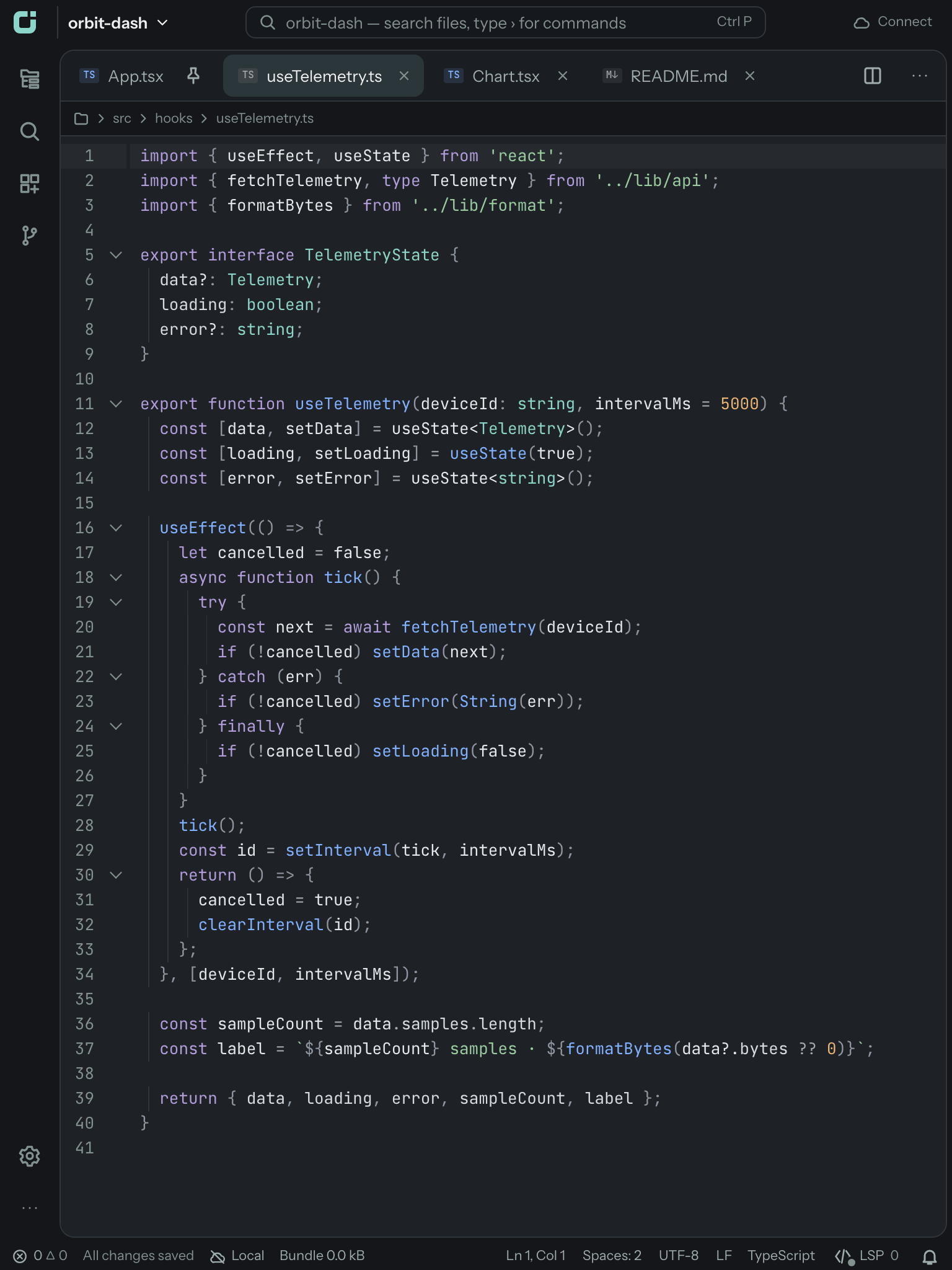The image size is (952, 1270).
Task: Collapse the catch block on line 22
Action: pos(116,677)
